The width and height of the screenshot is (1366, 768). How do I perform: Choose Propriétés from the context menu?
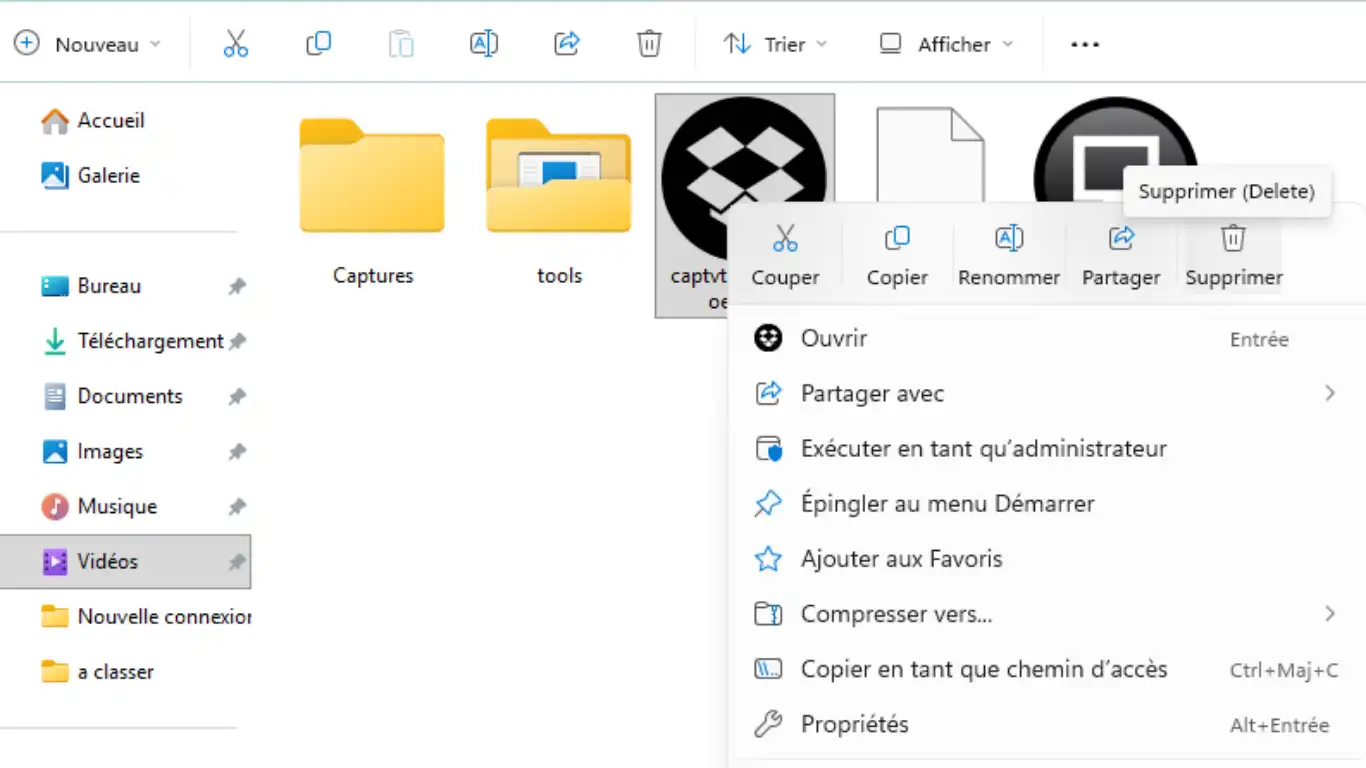tap(854, 724)
